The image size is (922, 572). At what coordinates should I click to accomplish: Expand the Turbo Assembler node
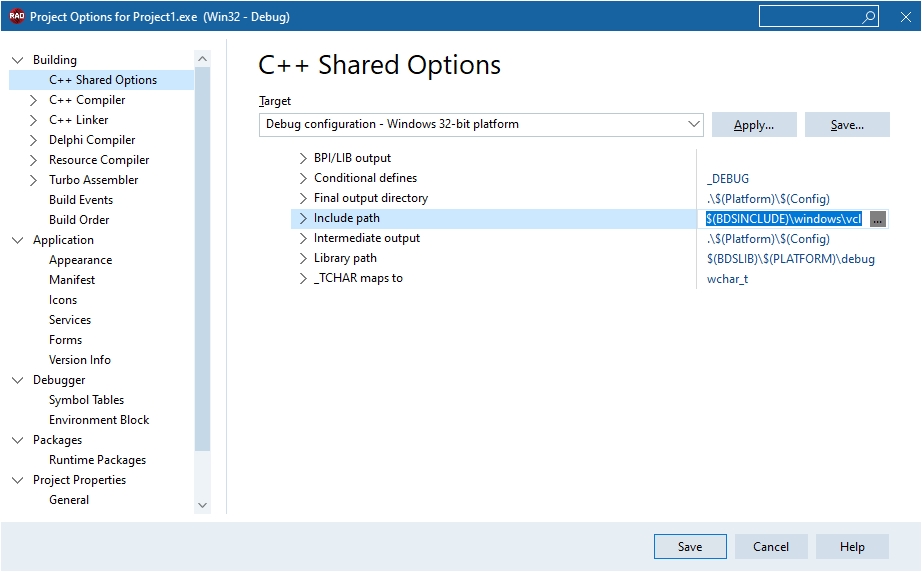click(x=34, y=180)
